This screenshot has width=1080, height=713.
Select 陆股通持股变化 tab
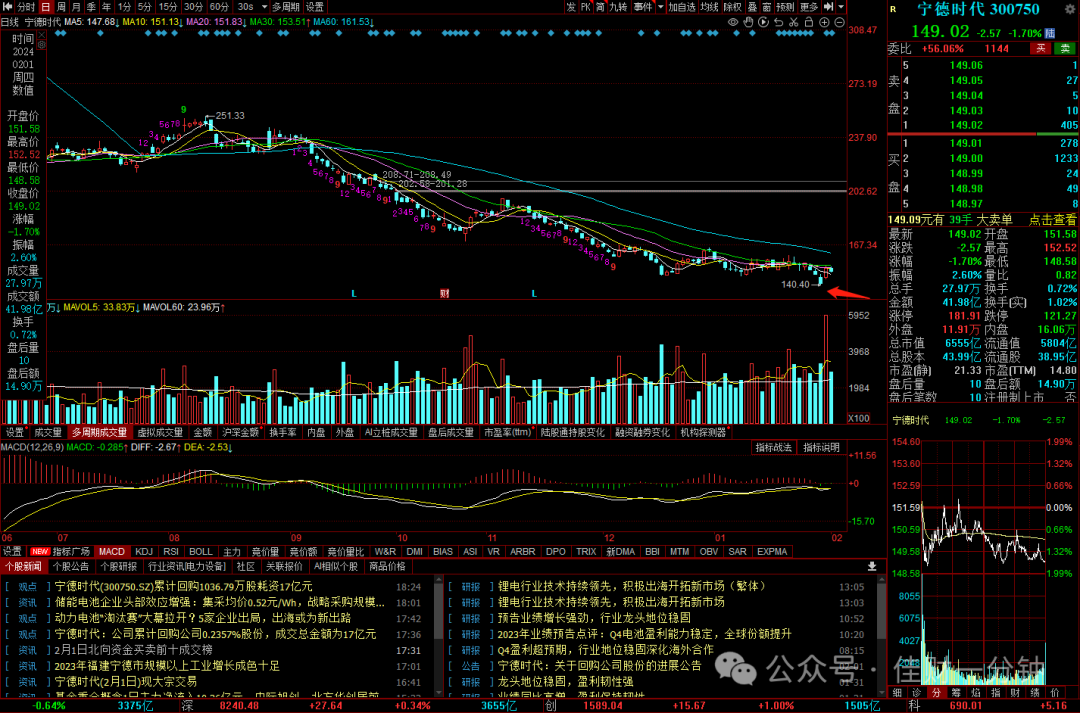pos(572,433)
